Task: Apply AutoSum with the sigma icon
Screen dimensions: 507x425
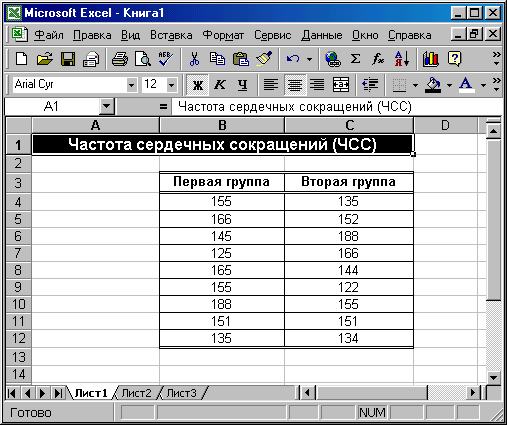Action: pyautogui.click(x=355, y=59)
